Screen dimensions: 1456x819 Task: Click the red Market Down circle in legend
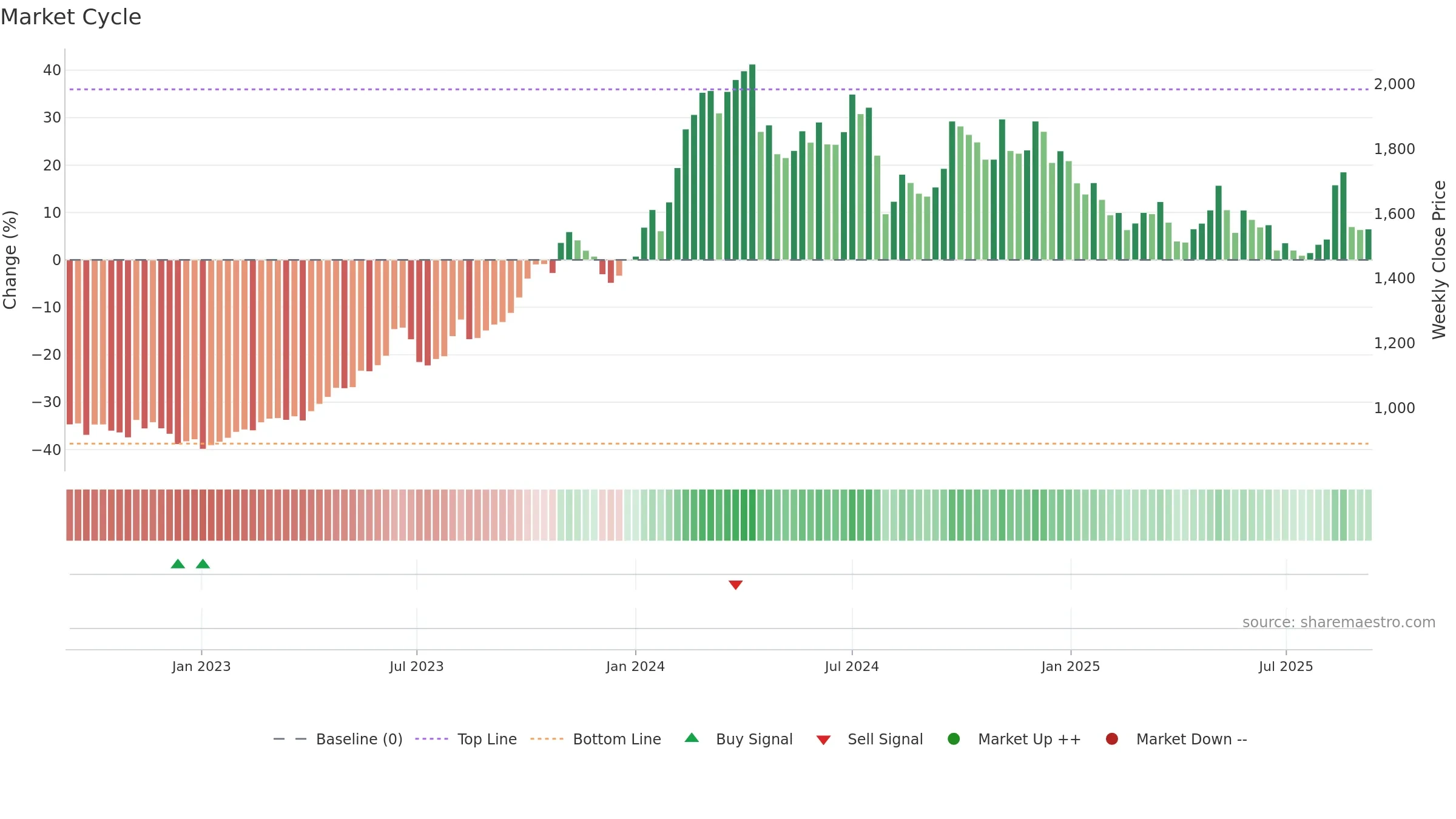[x=1112, y=739]
